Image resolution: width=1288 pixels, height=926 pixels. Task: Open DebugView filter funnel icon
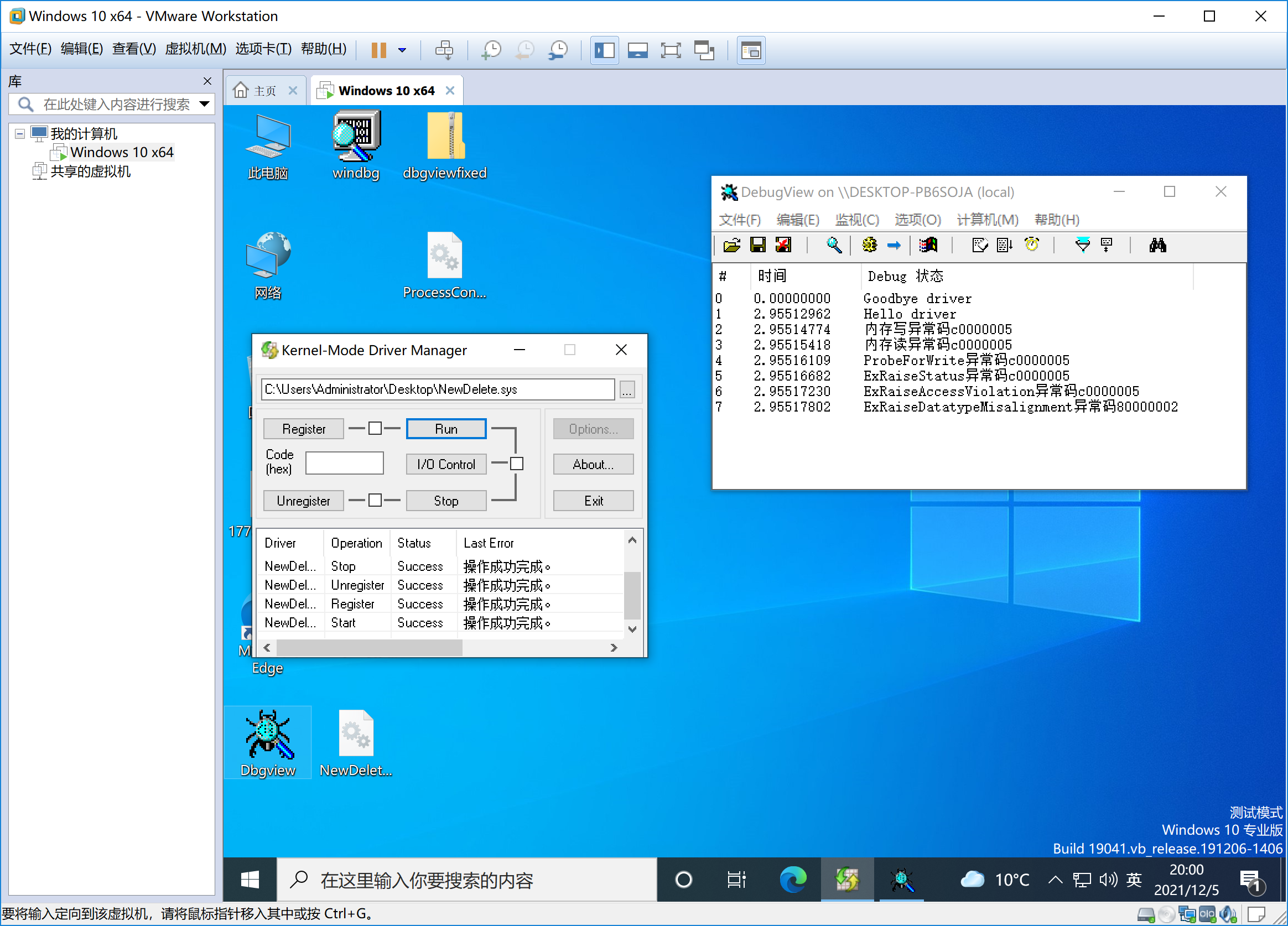tap(1082, 244)
